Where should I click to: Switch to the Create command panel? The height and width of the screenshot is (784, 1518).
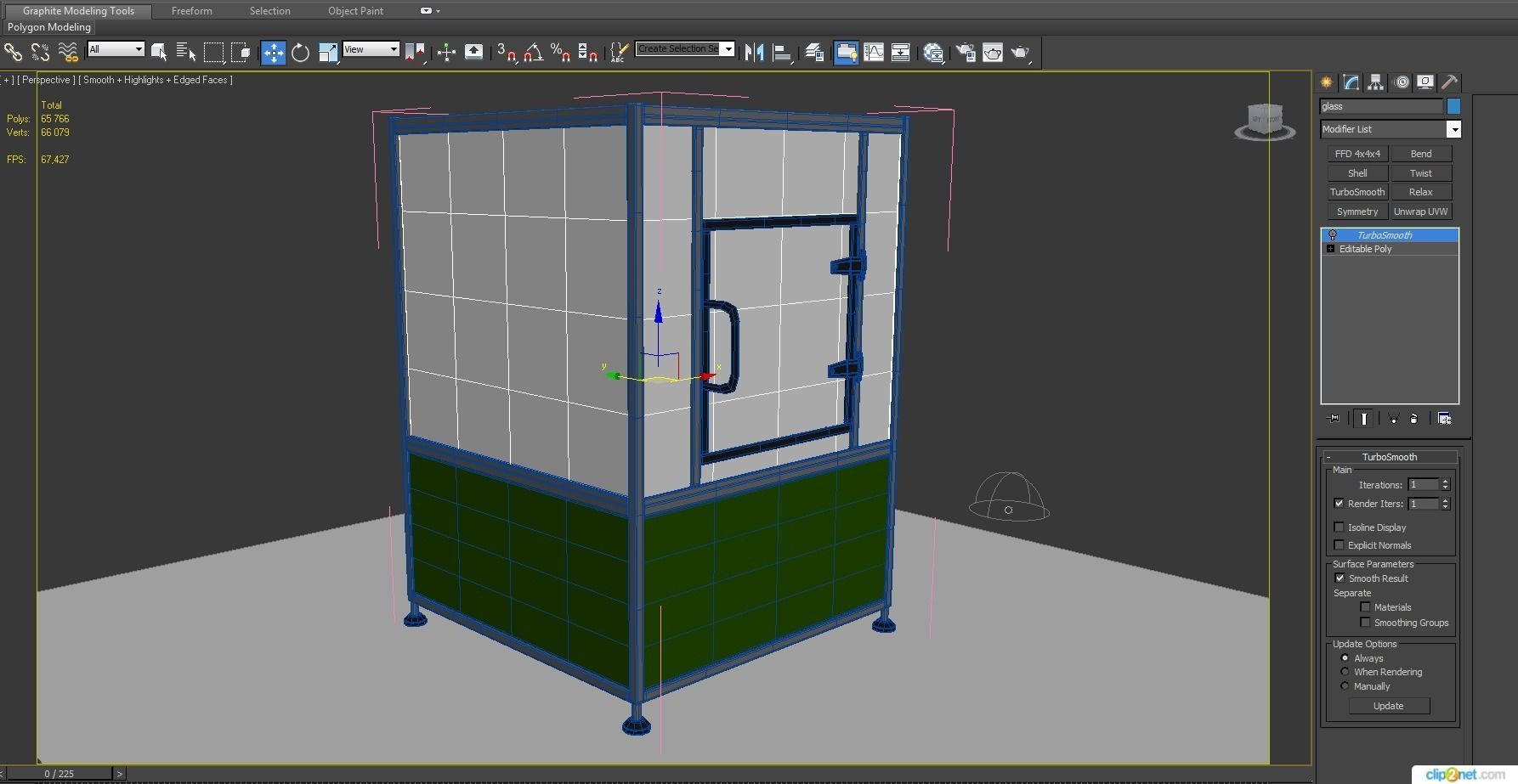click(x=1326, y=82)
